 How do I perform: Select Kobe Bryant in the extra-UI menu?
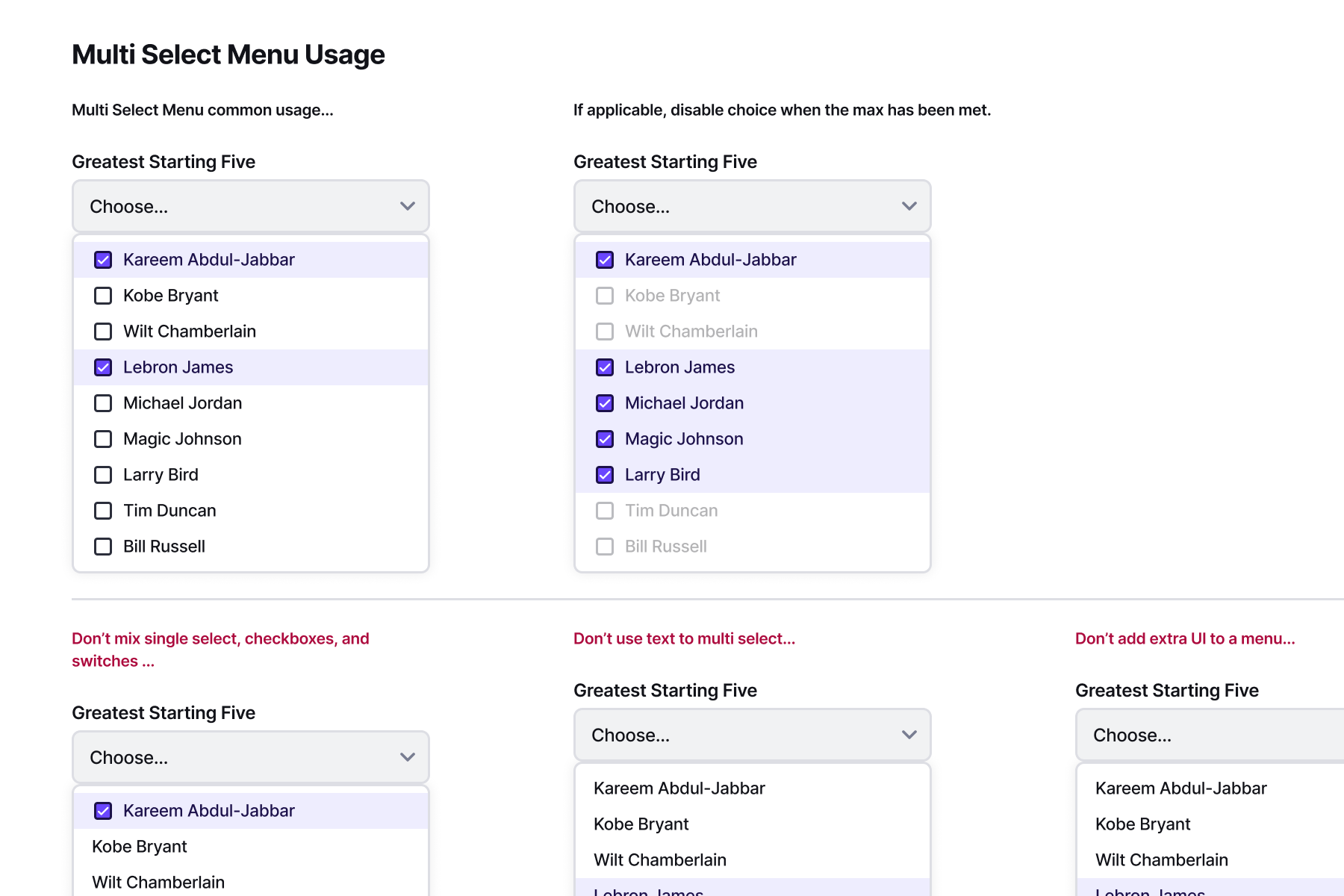[1210, 824]
